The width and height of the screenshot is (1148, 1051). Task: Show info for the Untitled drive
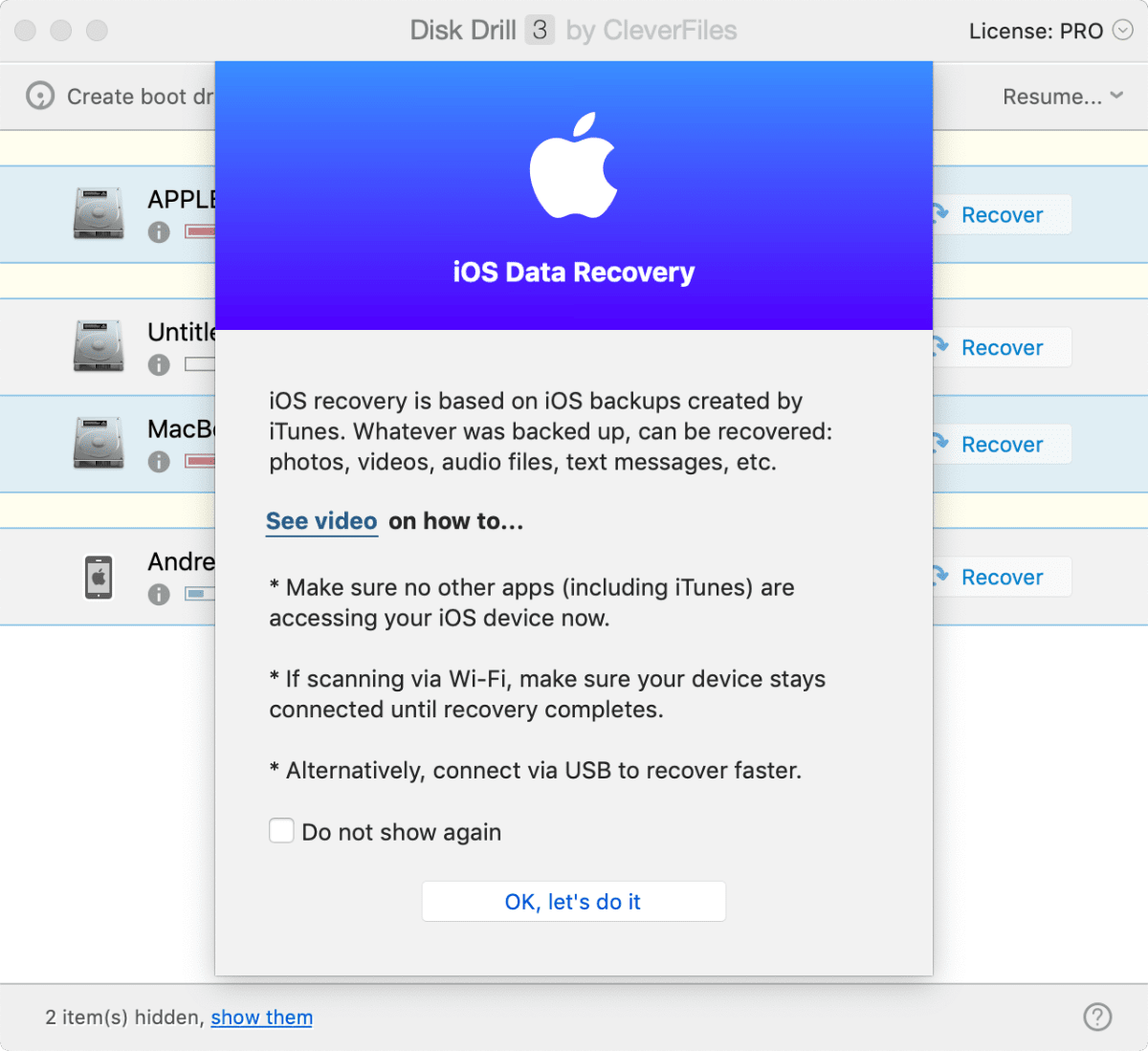[x=159, y=365]
